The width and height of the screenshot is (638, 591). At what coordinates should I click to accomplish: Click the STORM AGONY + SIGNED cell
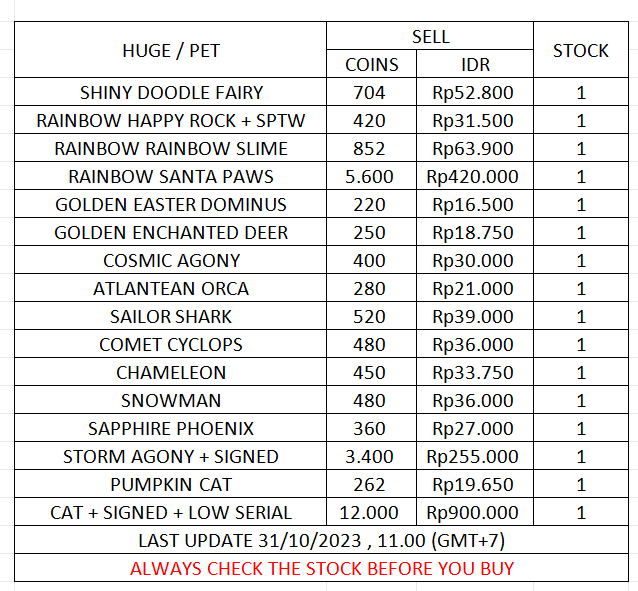click(171, 457)
